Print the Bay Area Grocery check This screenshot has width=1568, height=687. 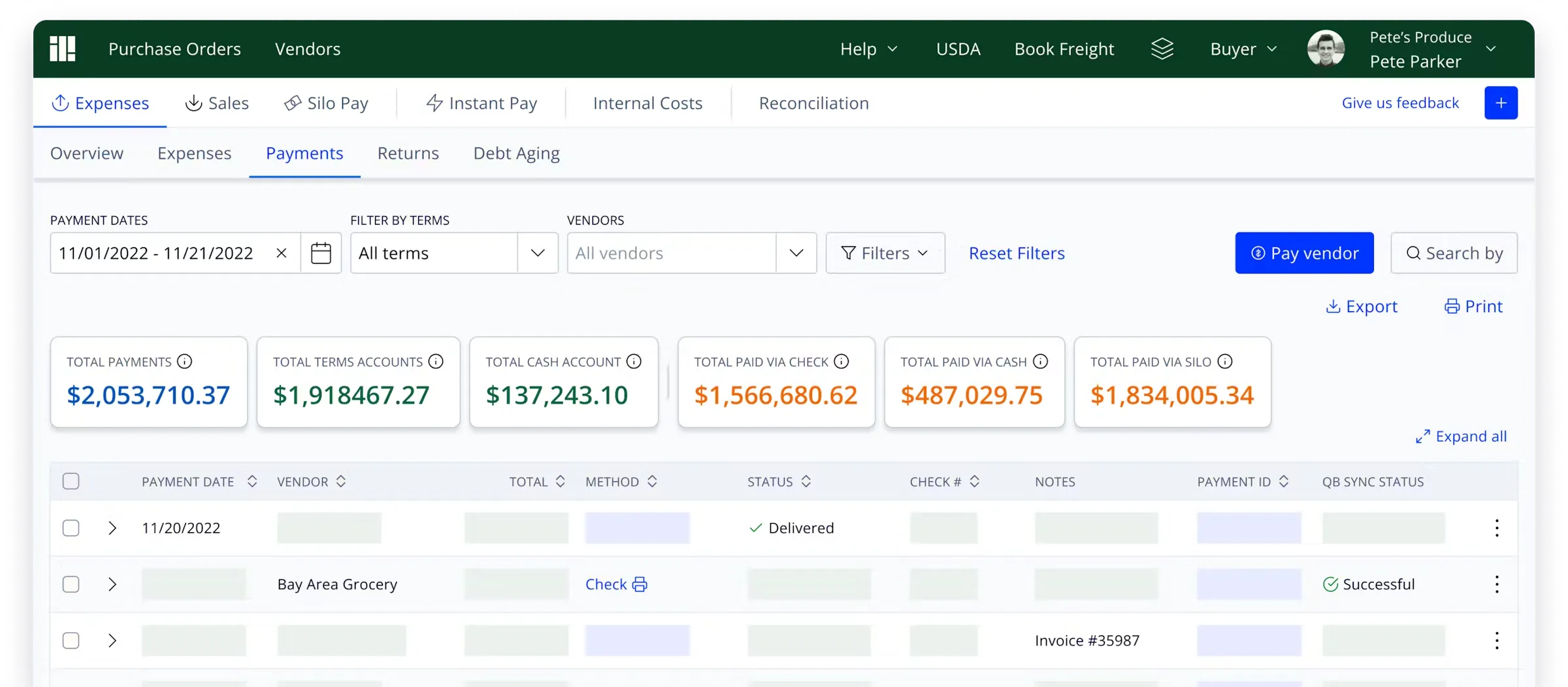(x=640, y=584)
